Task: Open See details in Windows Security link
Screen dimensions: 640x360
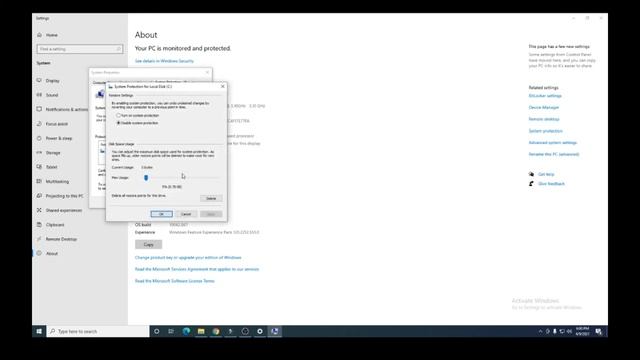Action: (x=164, y=61)
